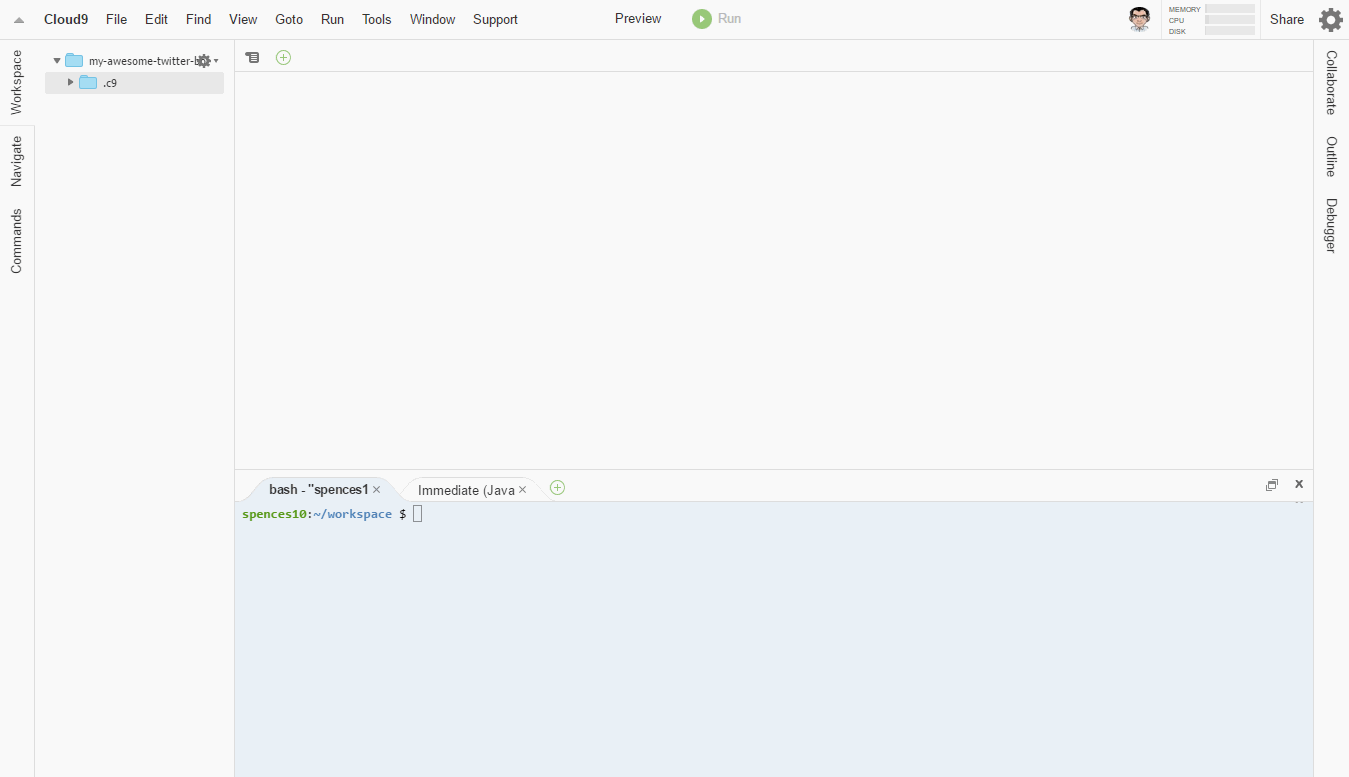The width and height of the screenshot is (1349, 777).
Task: Open the Cloud9 menu
Action: (x=66, y=19)
